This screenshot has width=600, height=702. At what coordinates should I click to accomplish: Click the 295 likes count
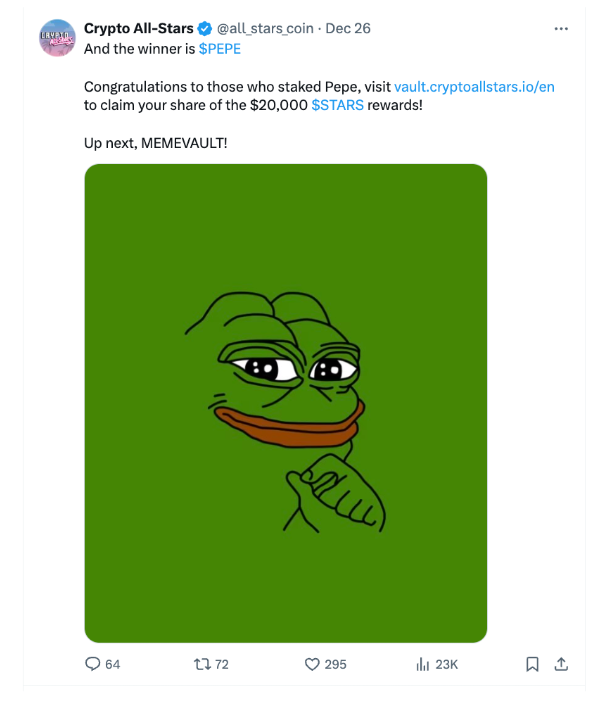click(335, 664)
